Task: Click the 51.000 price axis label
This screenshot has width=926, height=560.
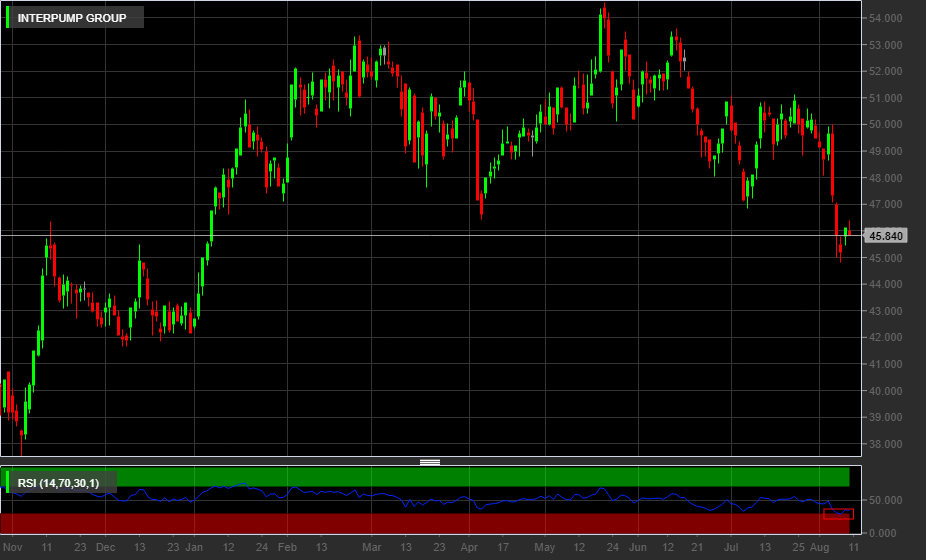Action: click(885, 98)
